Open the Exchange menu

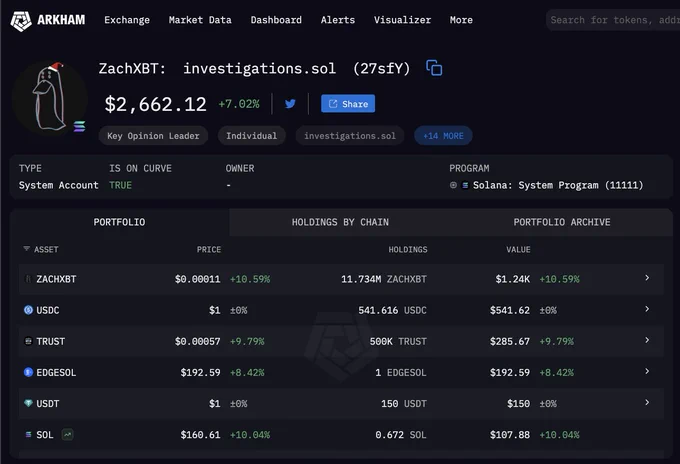coord(127,20)
